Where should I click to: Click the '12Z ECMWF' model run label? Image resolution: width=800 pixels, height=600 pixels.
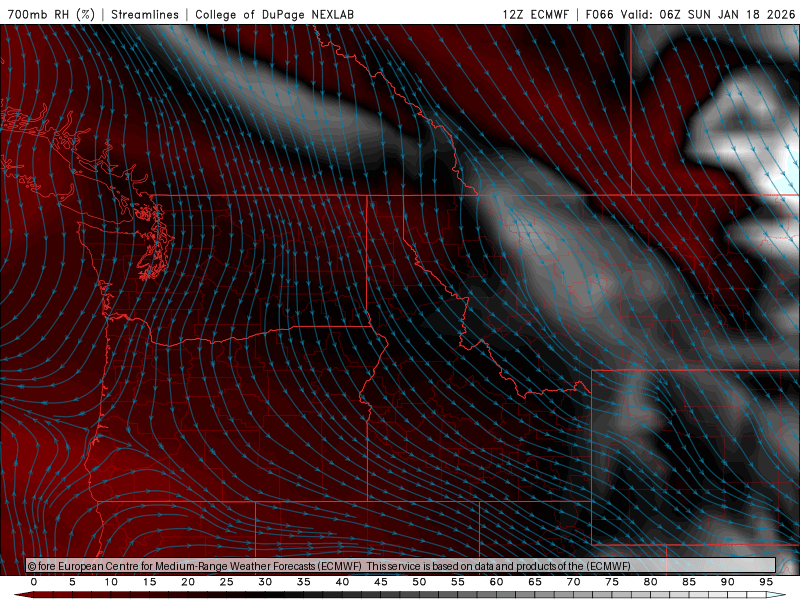tap(535, 14)
